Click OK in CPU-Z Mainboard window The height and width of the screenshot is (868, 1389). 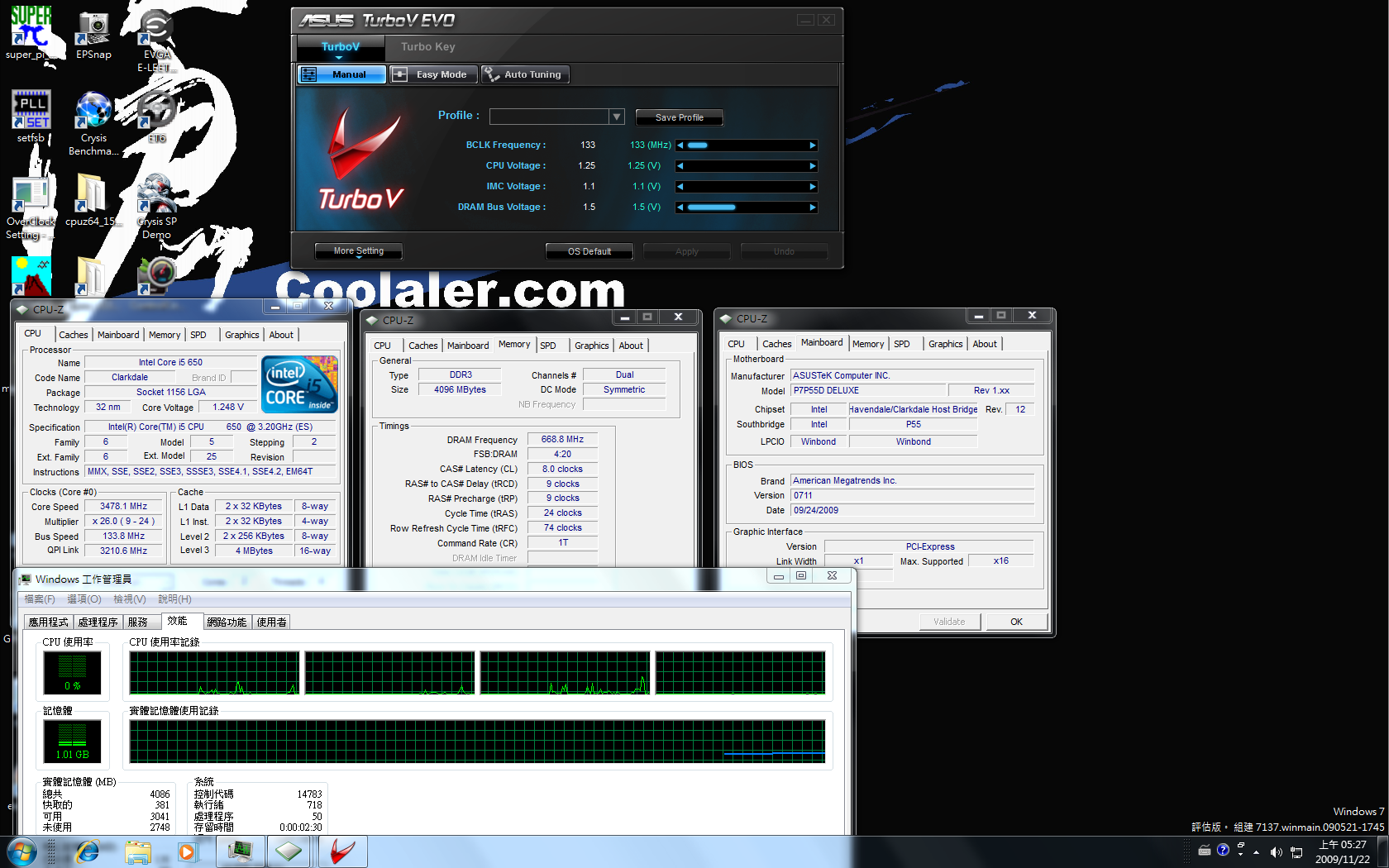click(1016, 622)
